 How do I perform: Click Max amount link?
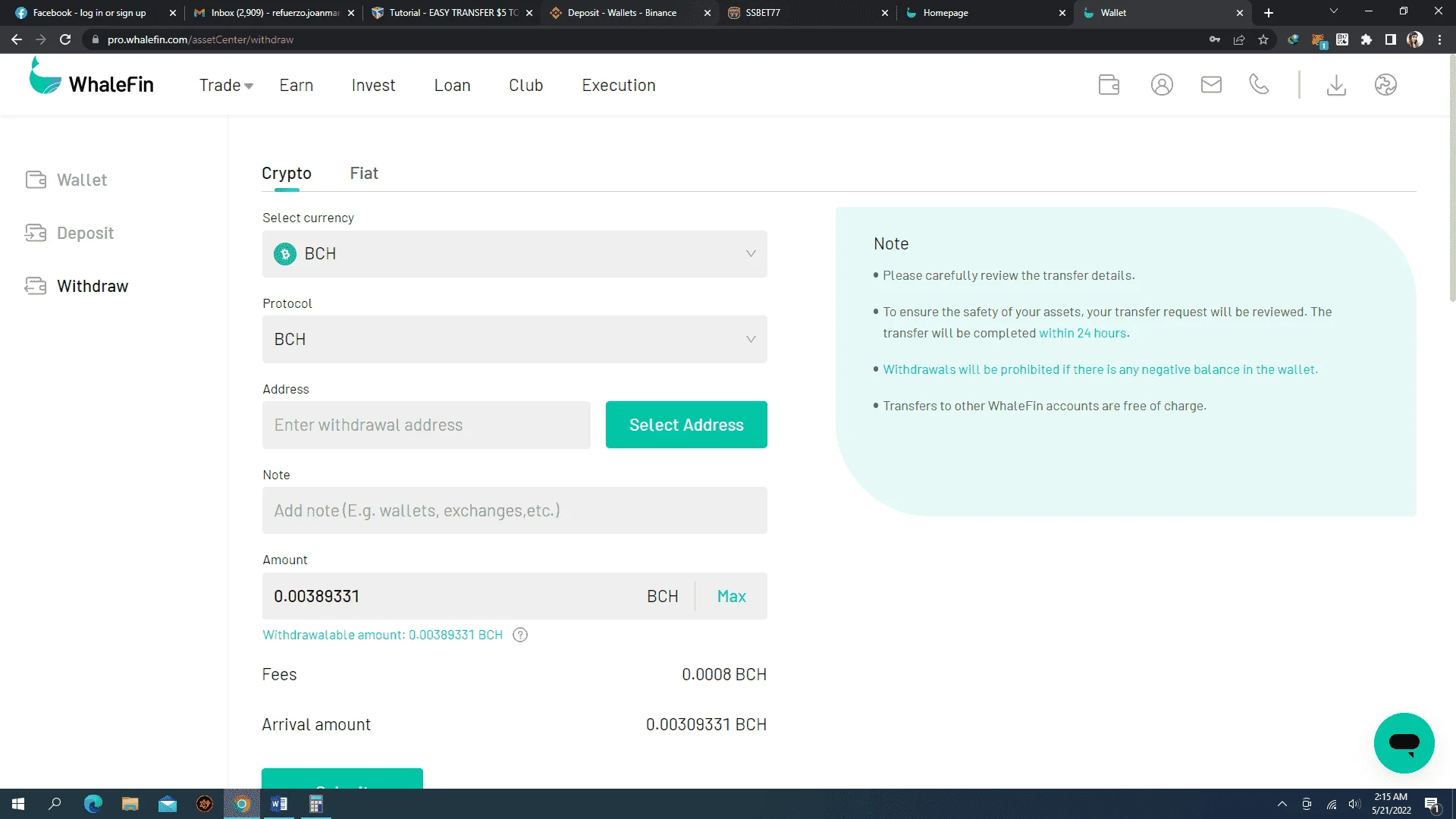pos(732,597)
